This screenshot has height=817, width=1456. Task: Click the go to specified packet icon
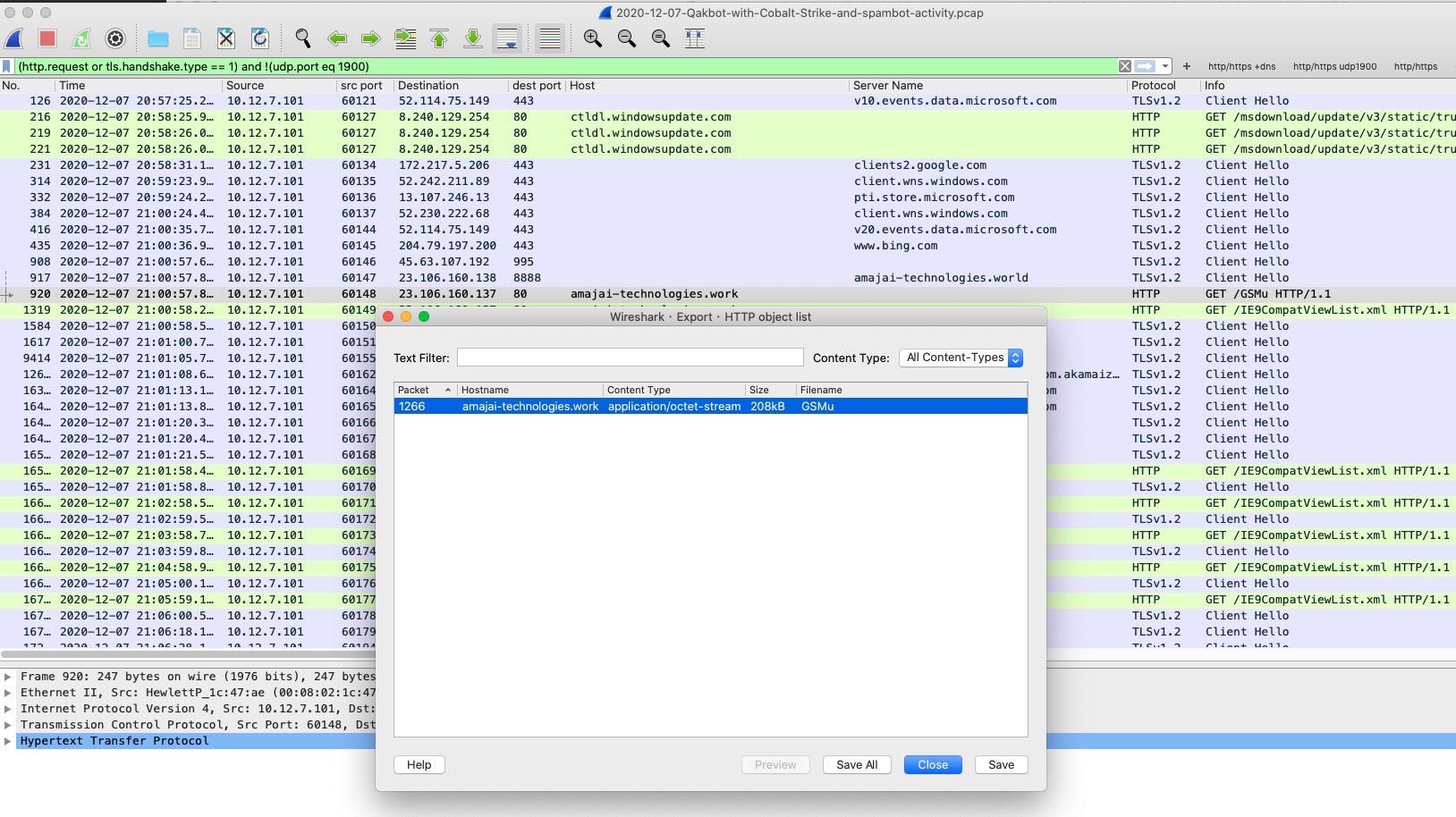(x=405, y=38)
